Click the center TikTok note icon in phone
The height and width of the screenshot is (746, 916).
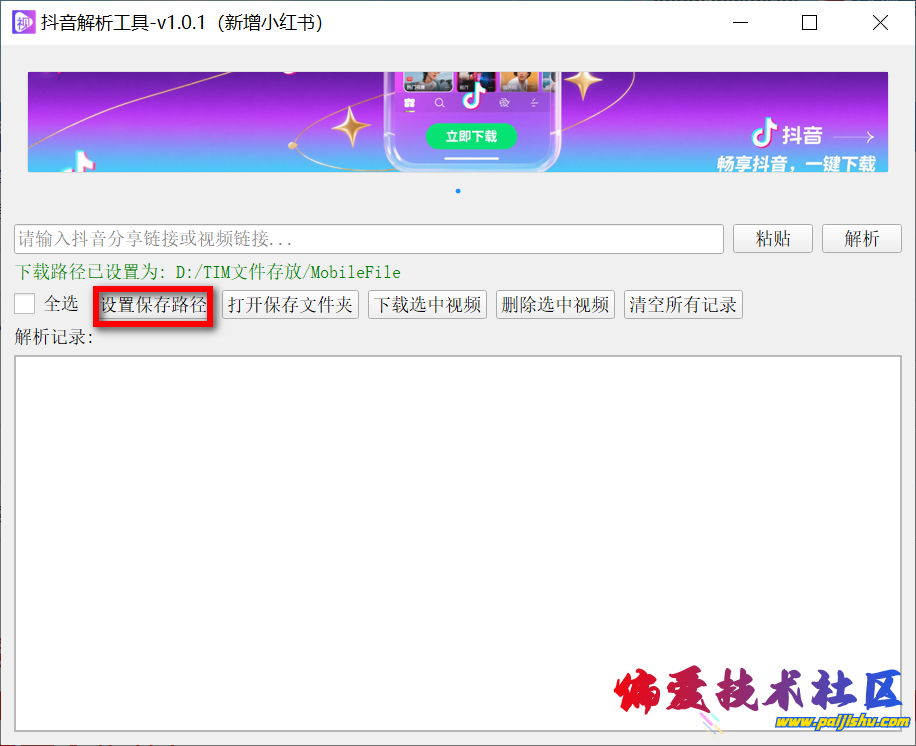click(471, 100)
